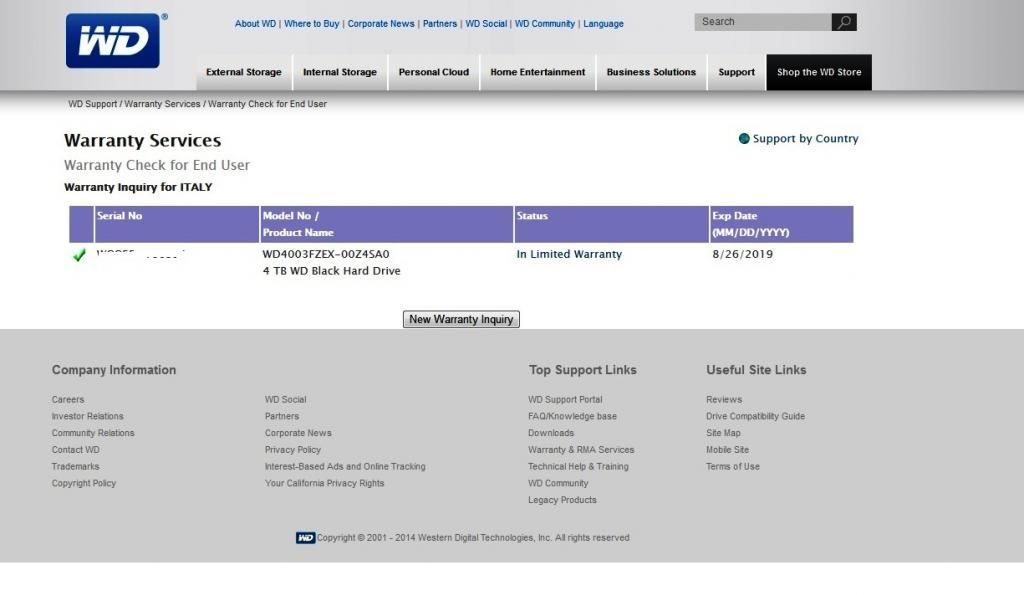Open the Trademarks footer link

[76, 467]
